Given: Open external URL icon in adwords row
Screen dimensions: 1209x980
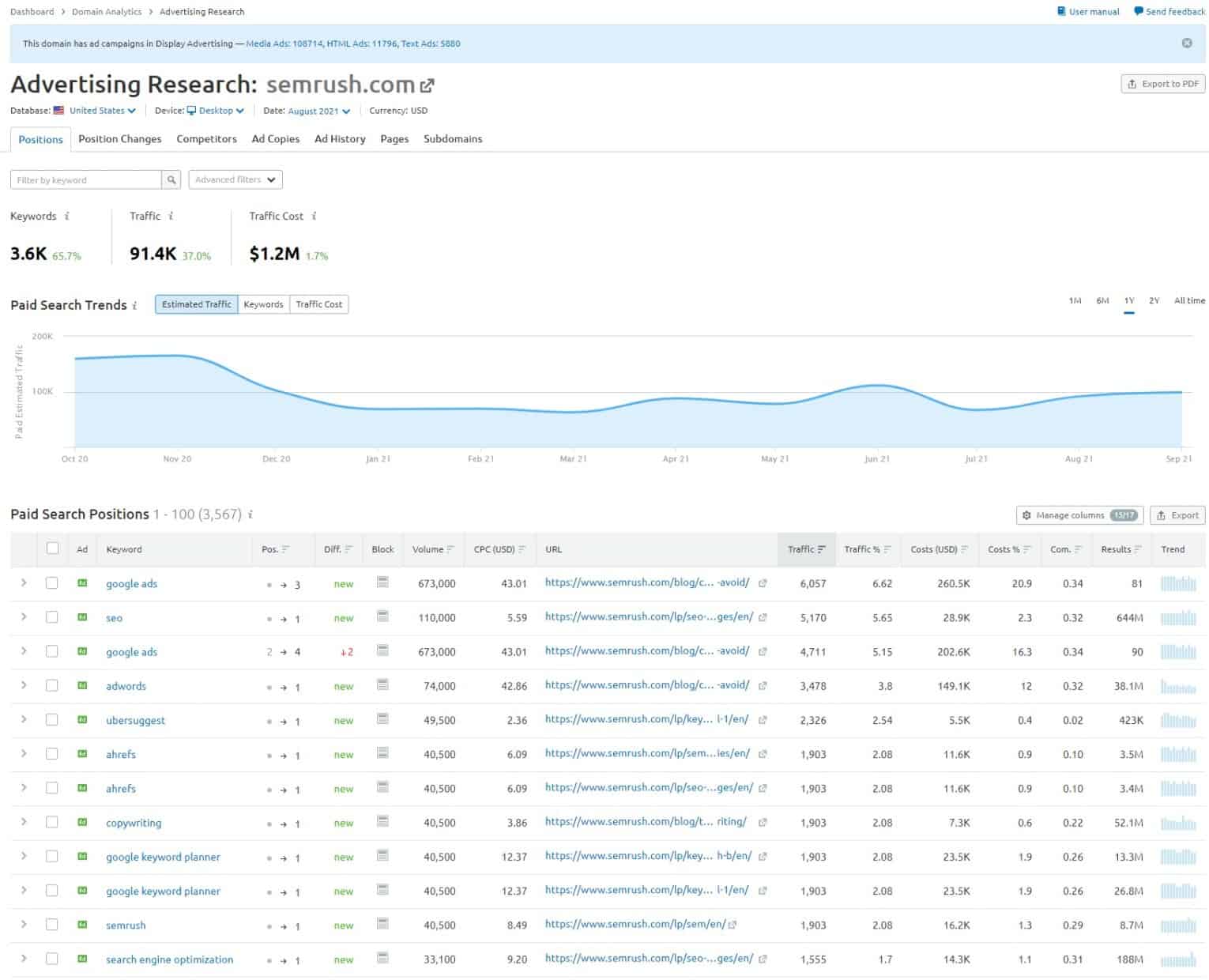Looking at the screenshot, I should pyautogui.click(x=763, y=686).
